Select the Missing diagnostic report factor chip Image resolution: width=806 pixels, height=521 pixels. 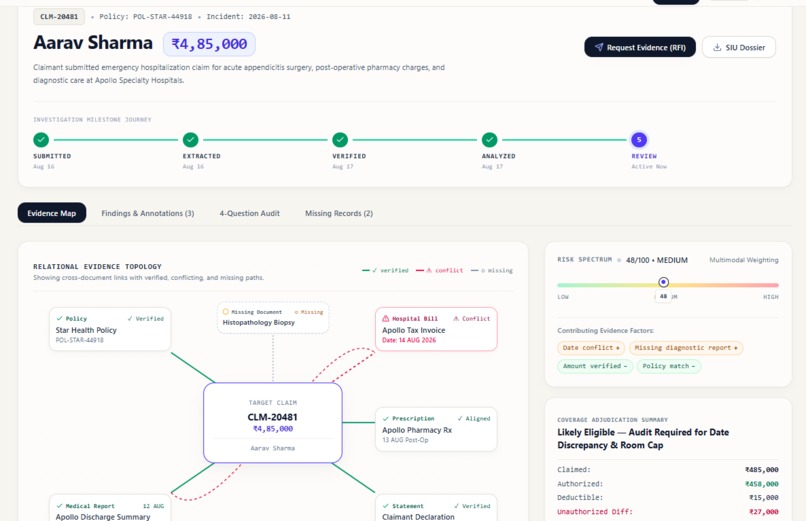pos(686,348)
